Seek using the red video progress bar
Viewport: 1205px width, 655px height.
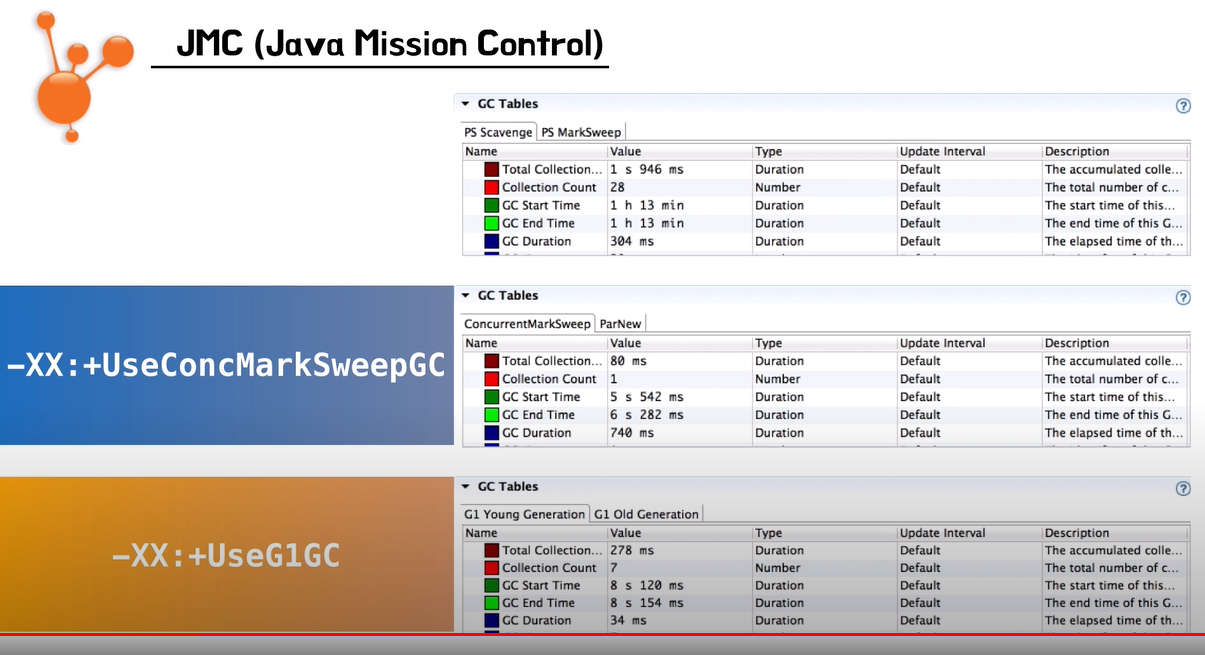(602, 634)
